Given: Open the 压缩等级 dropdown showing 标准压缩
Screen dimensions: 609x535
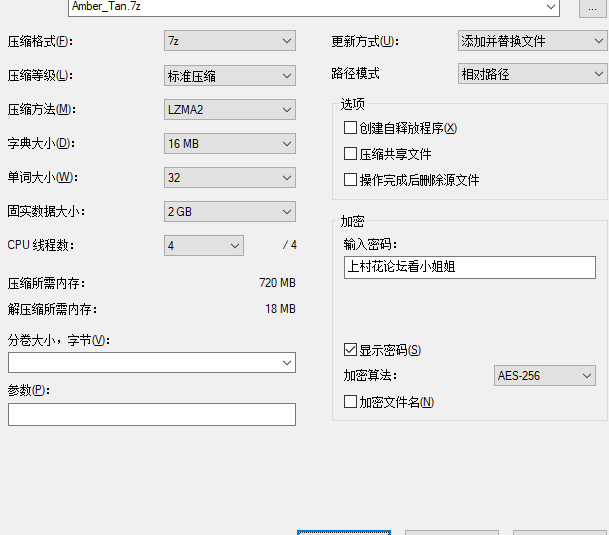Looking at the screenshot, I should pos(230,76).
